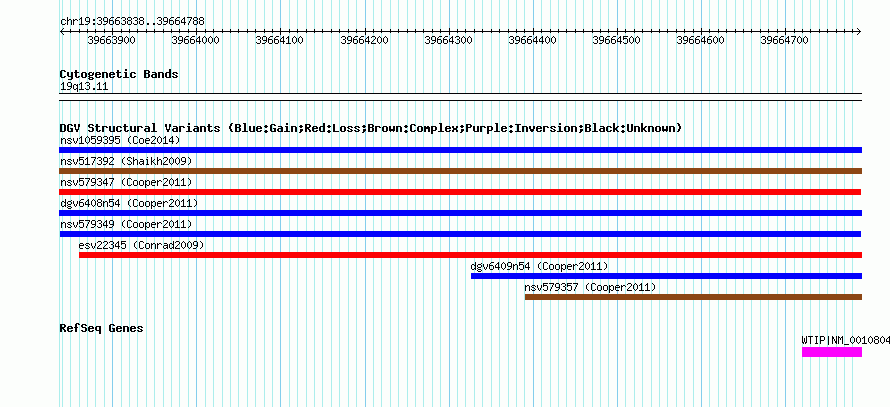The height and width of the screenshot is (407, 890).
Task: Click ruler position 39664000
Action: 196,40
